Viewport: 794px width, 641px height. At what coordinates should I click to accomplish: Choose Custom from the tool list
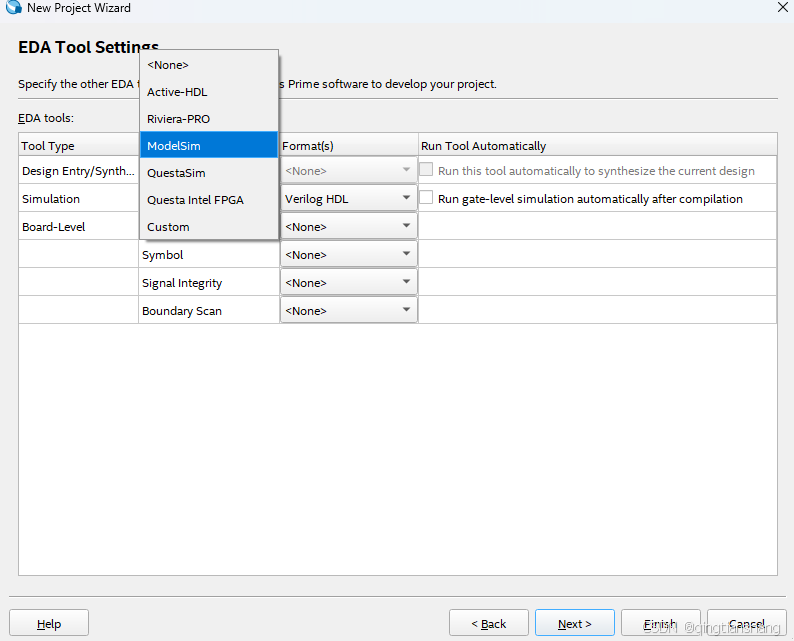209,227
